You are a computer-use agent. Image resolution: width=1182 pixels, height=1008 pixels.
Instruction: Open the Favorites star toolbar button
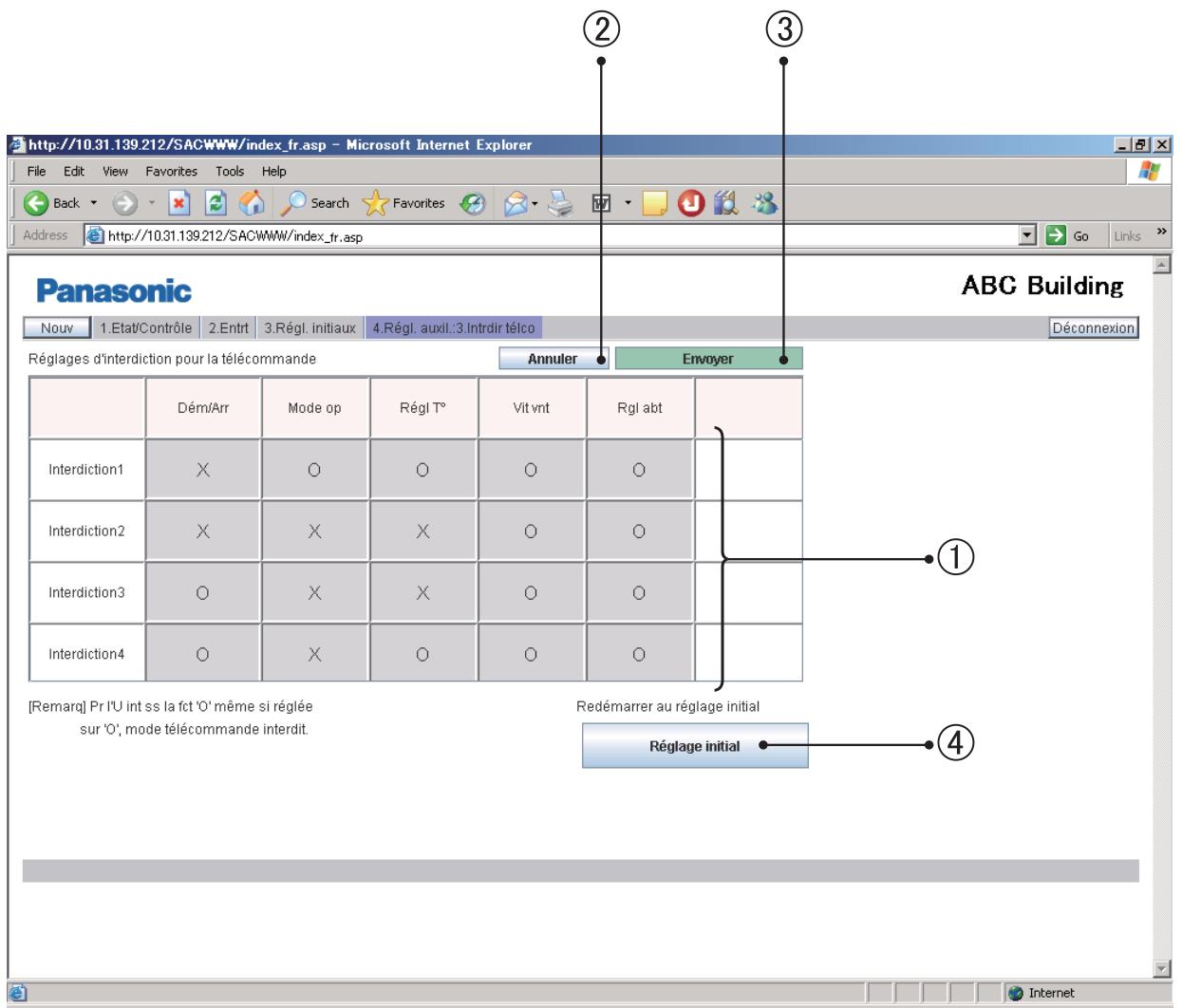[x=404, y=203]
